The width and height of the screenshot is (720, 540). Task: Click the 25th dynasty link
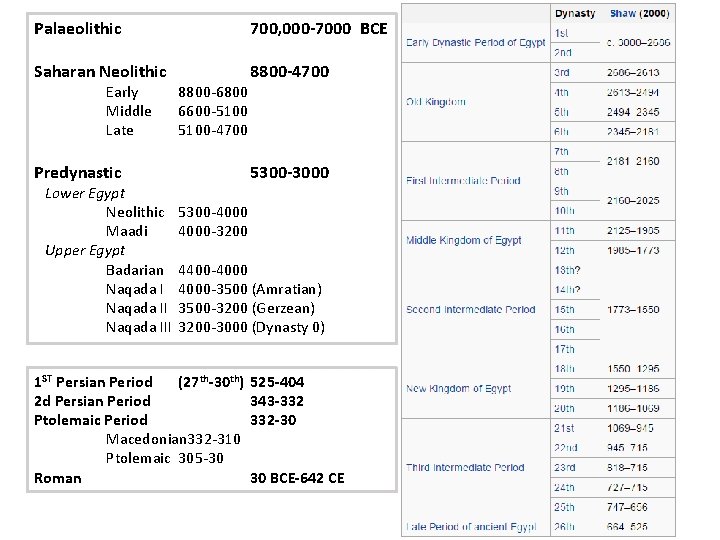point(564,507)
